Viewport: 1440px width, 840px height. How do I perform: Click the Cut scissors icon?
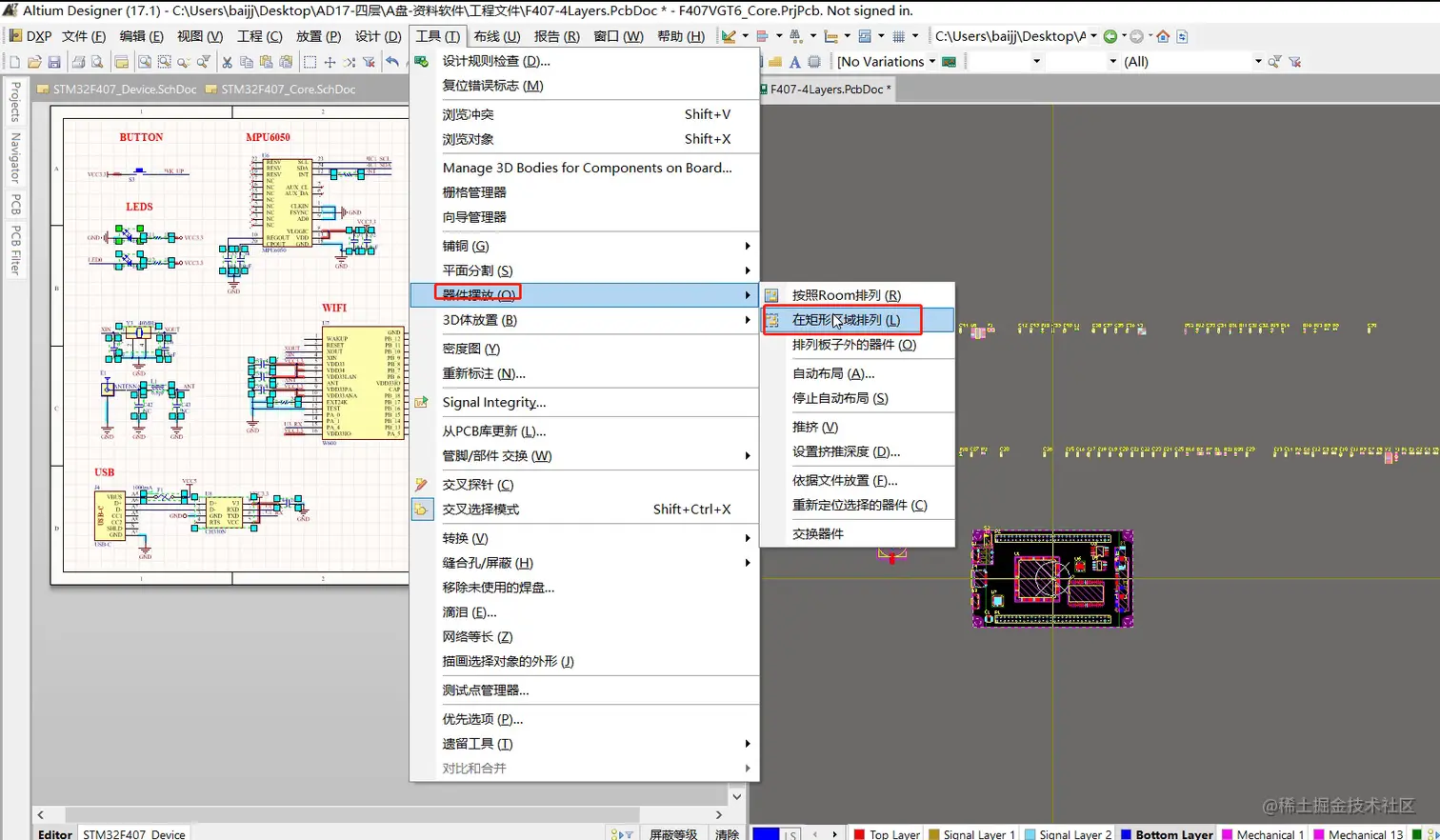(227, 62)
